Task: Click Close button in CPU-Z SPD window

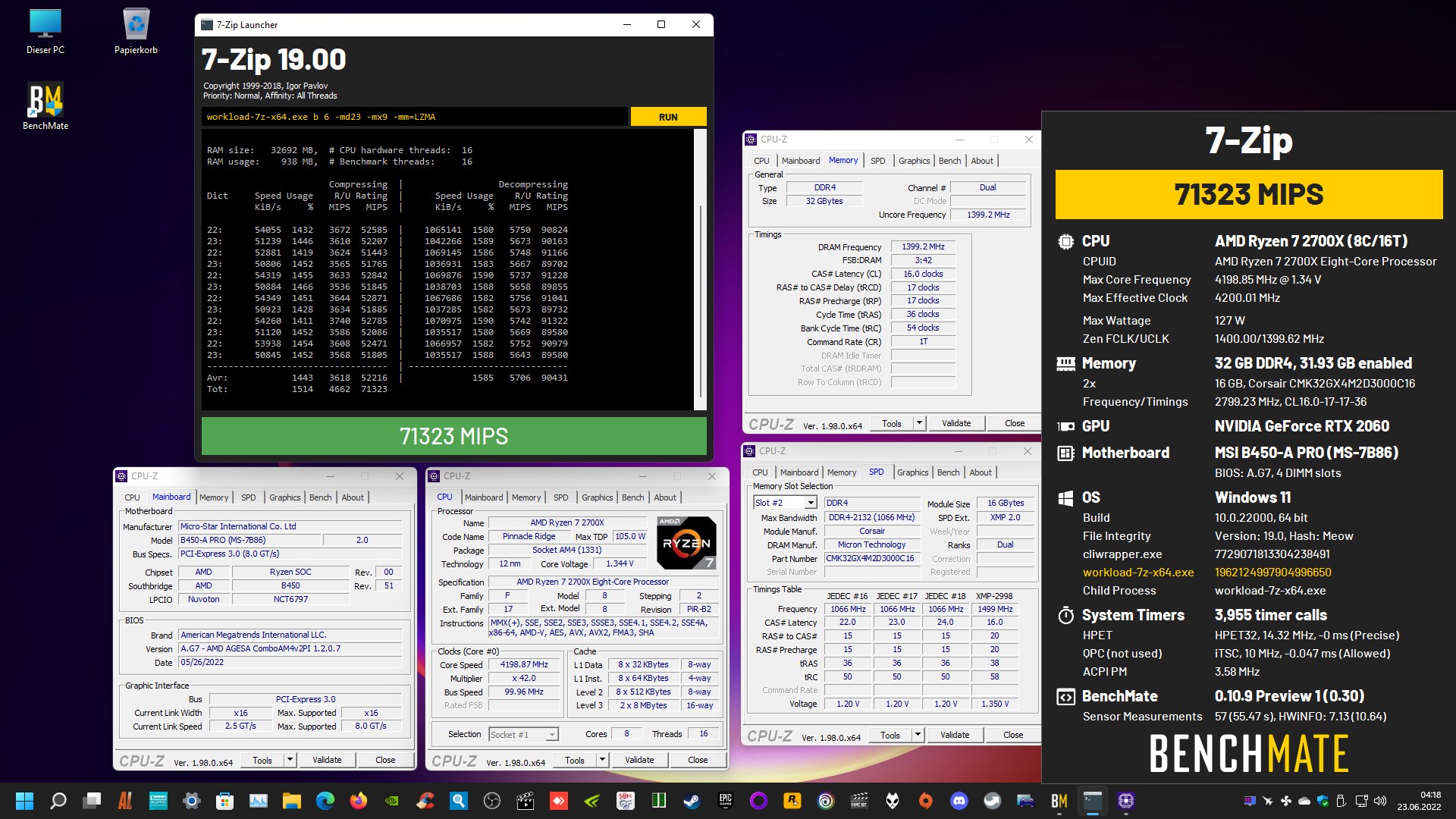Action: point(1013,735)
